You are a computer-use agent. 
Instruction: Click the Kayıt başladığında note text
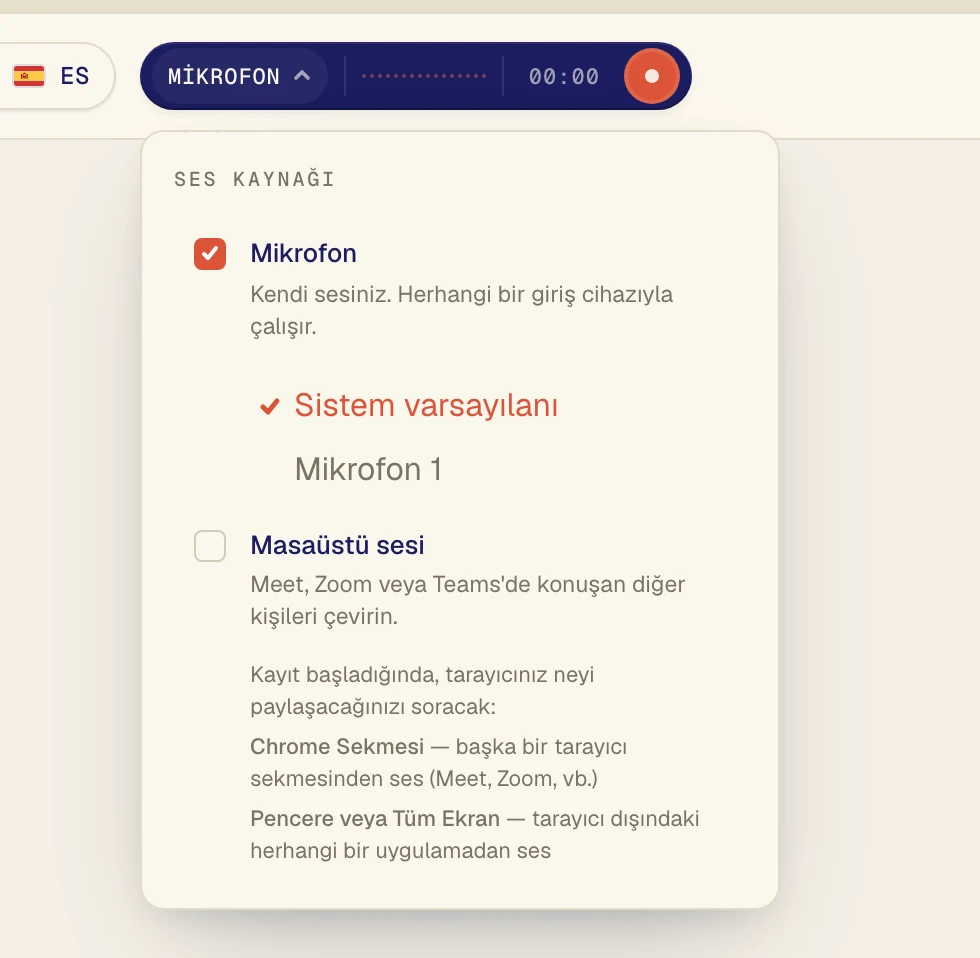point(422,691)
